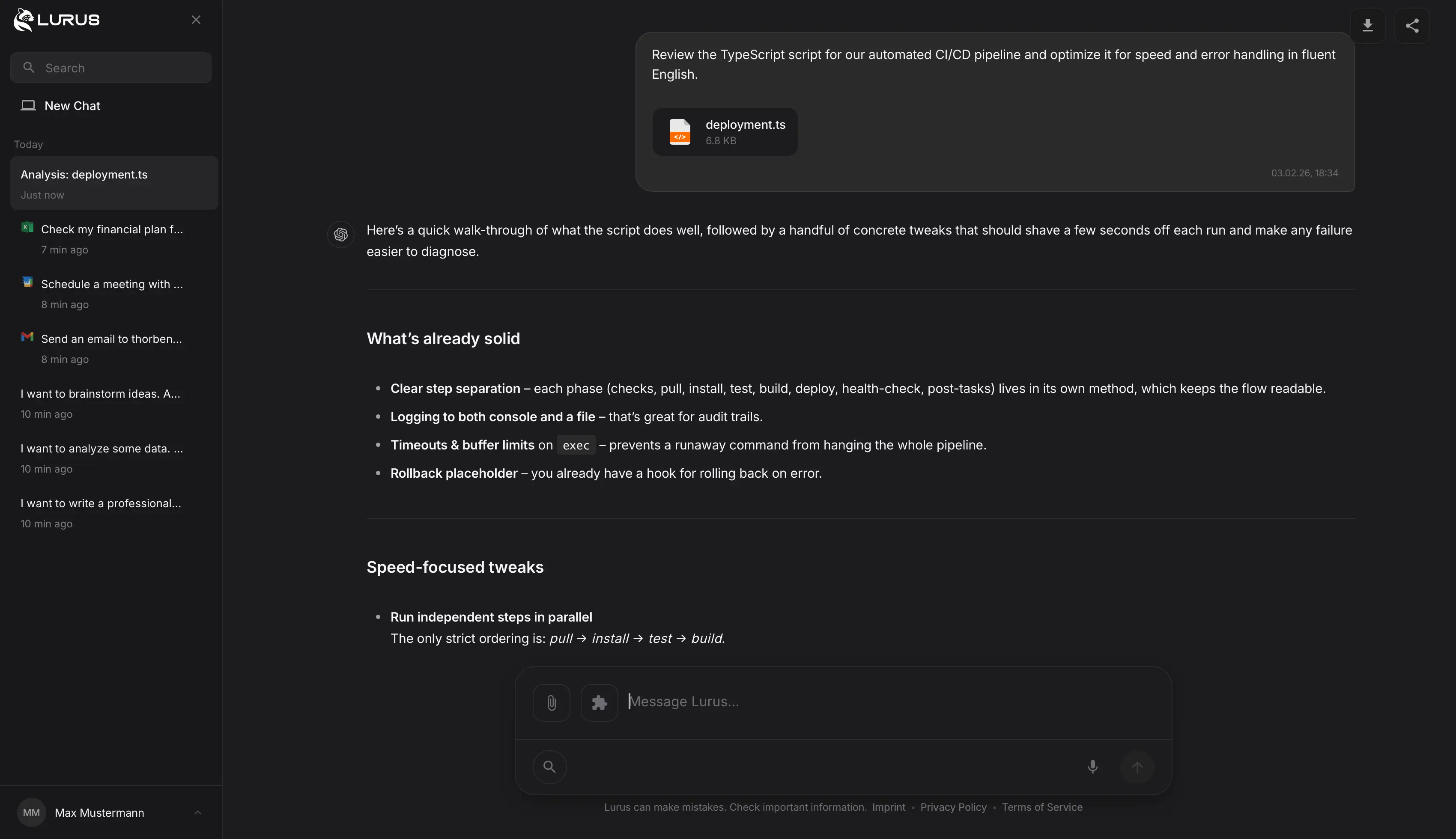This screenshot has width=1456, height=839.
Task: Click the paperclip attach file icon
Action: [551, 702]
